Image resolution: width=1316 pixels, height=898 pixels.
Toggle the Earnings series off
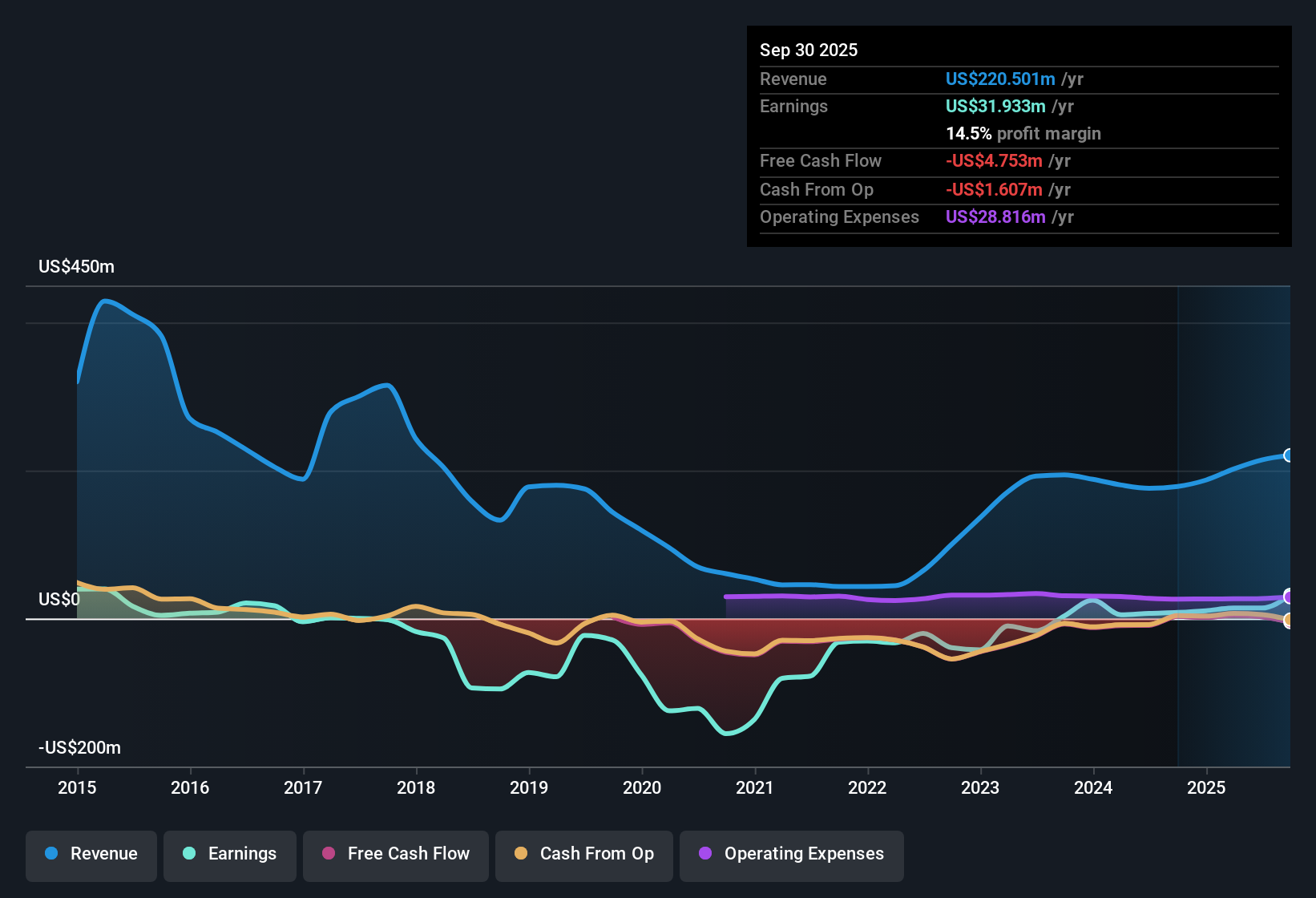[229, 854]
